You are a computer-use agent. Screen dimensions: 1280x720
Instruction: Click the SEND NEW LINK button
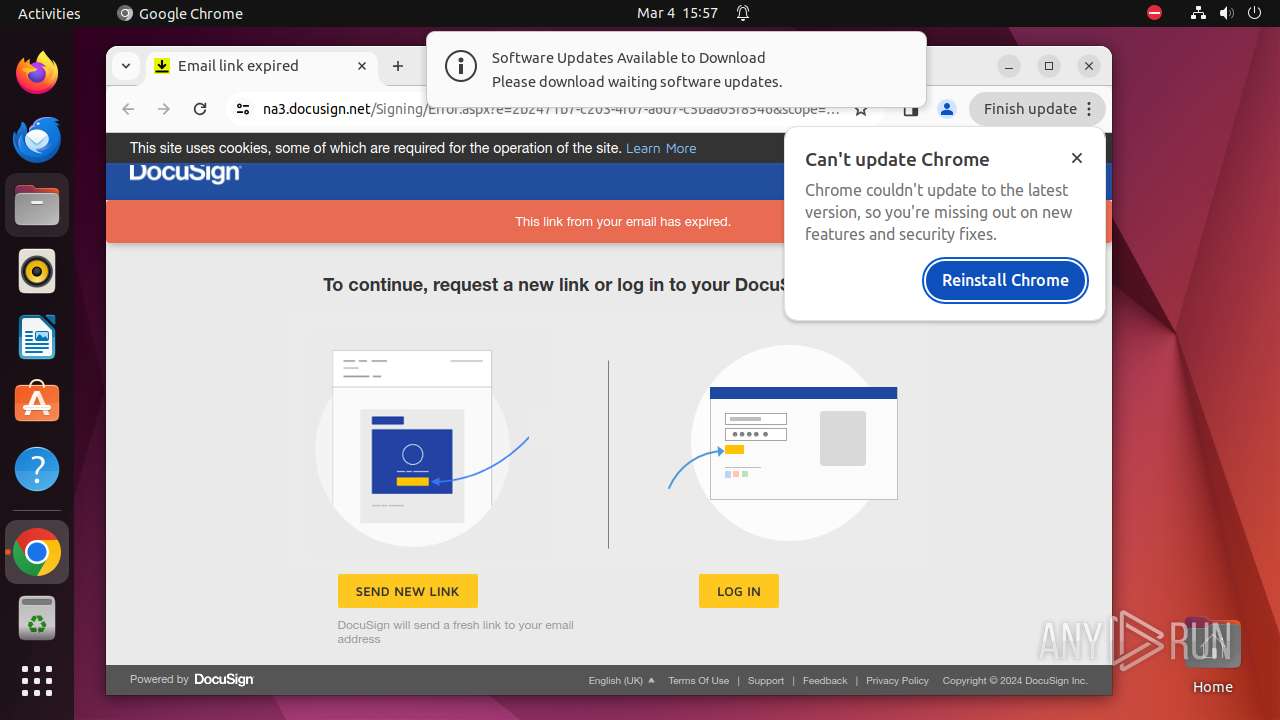(x=408, y=591)
